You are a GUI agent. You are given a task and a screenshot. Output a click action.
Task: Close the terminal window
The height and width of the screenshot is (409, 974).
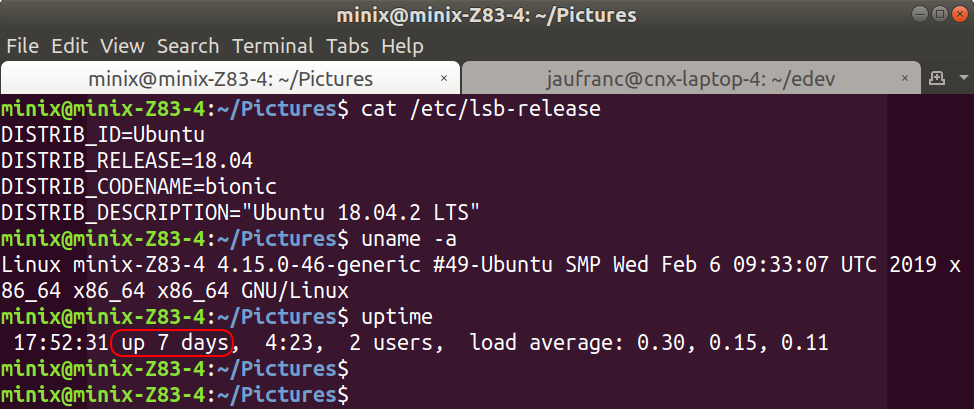click(960, 14)
